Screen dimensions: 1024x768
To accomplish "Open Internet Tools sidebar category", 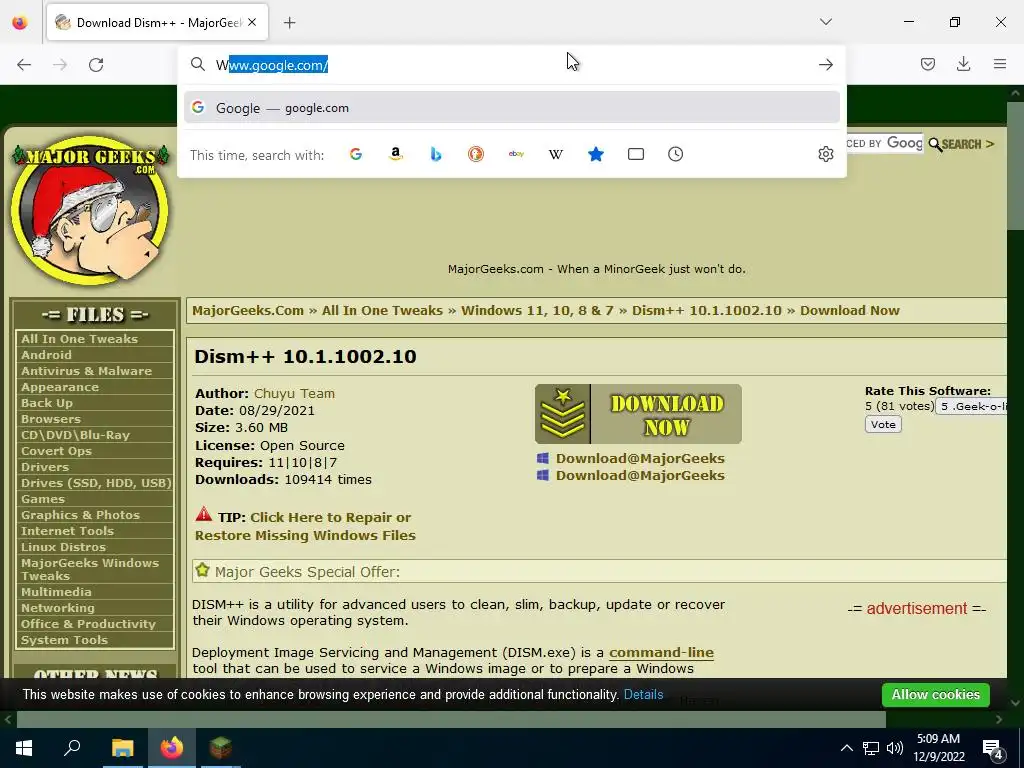I will point(67,531).
